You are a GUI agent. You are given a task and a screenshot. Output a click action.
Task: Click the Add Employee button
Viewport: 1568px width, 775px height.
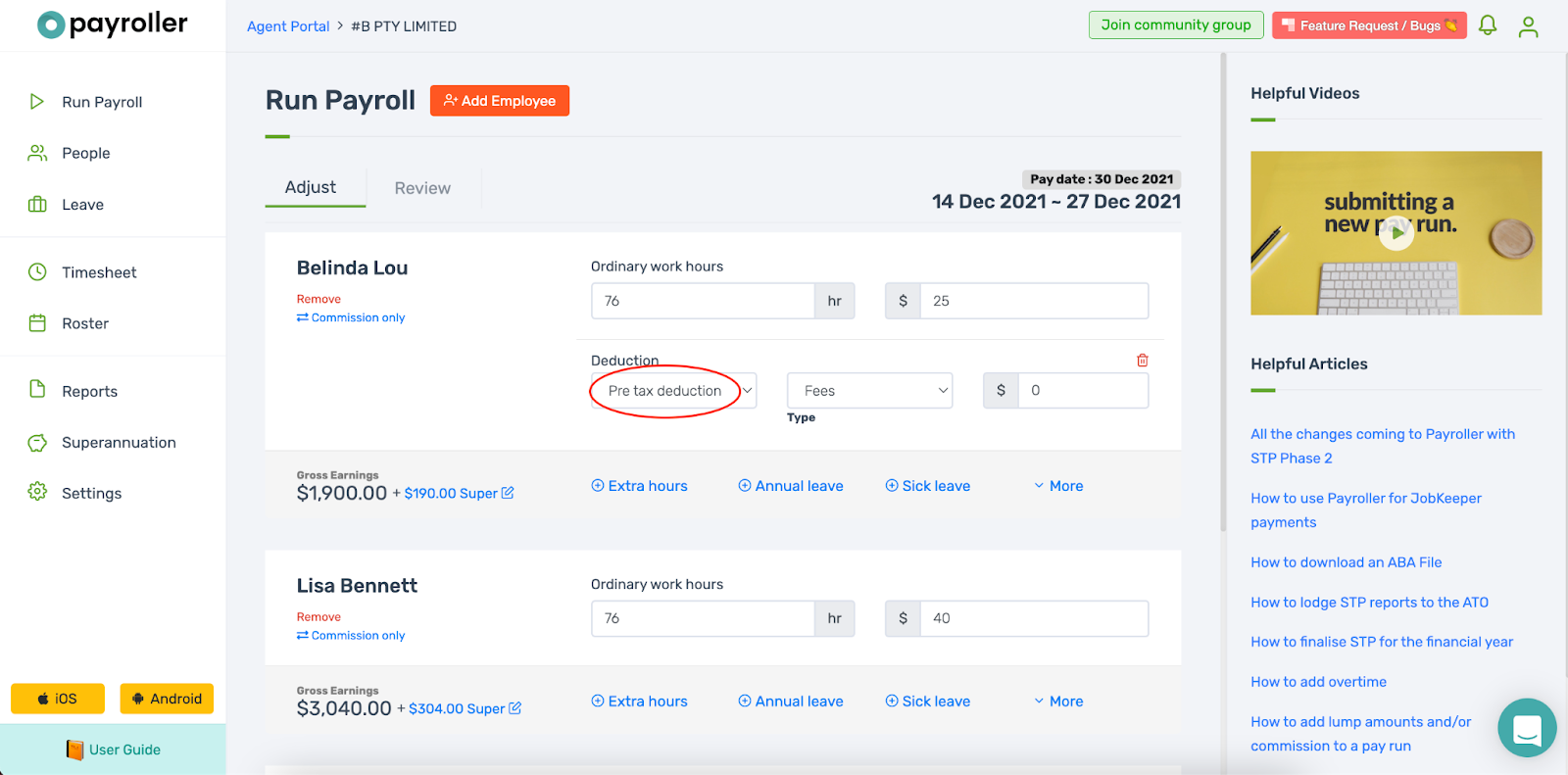click(x=500, y=101)
